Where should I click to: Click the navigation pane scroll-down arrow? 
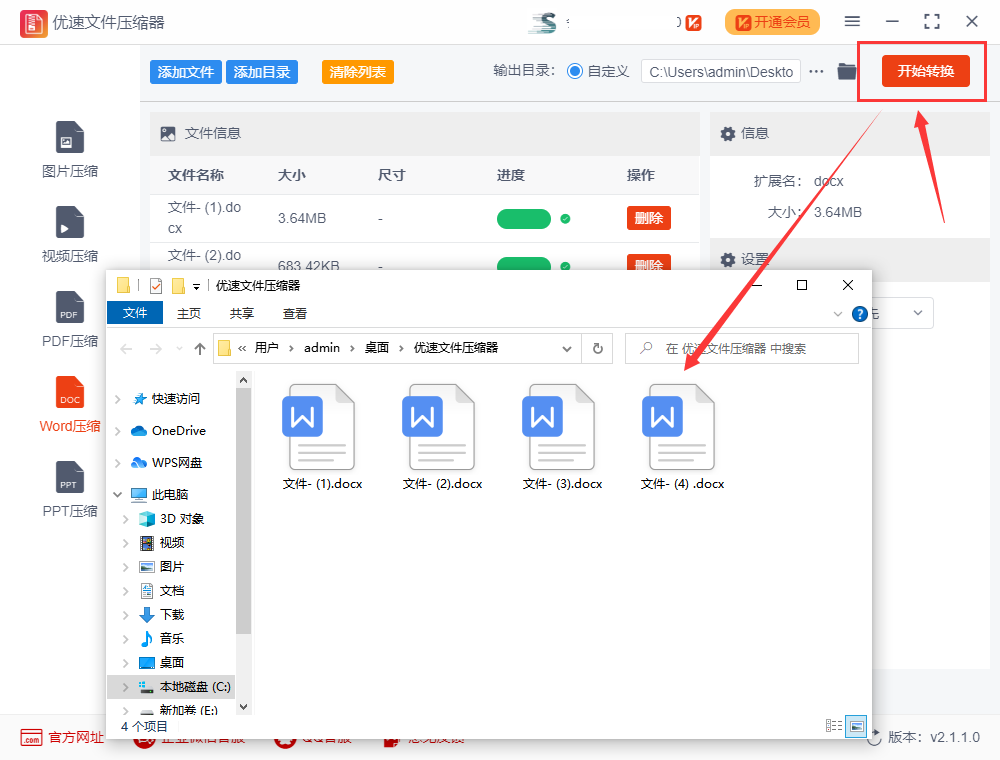tap(243, 706)
